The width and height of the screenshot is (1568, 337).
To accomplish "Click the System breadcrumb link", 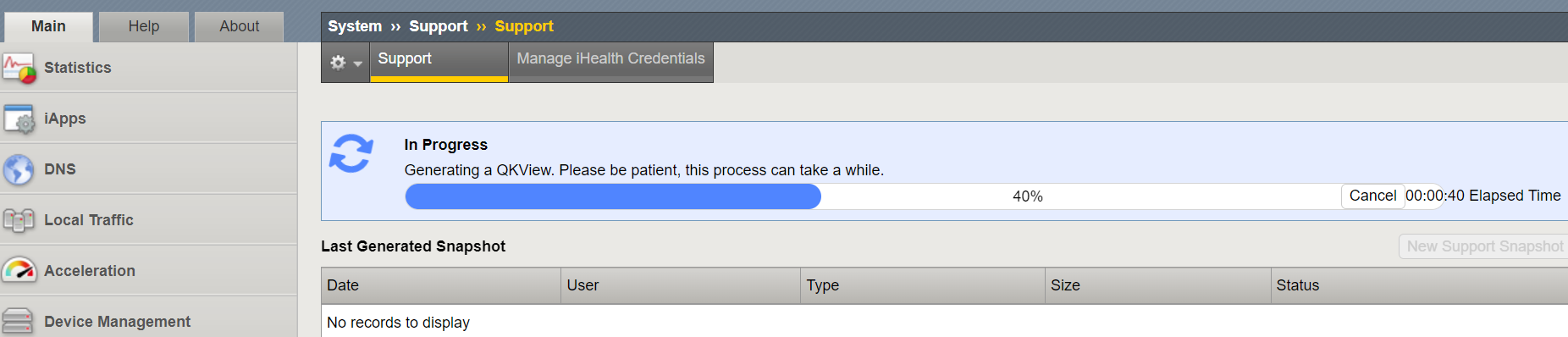I will pos(355,26).
